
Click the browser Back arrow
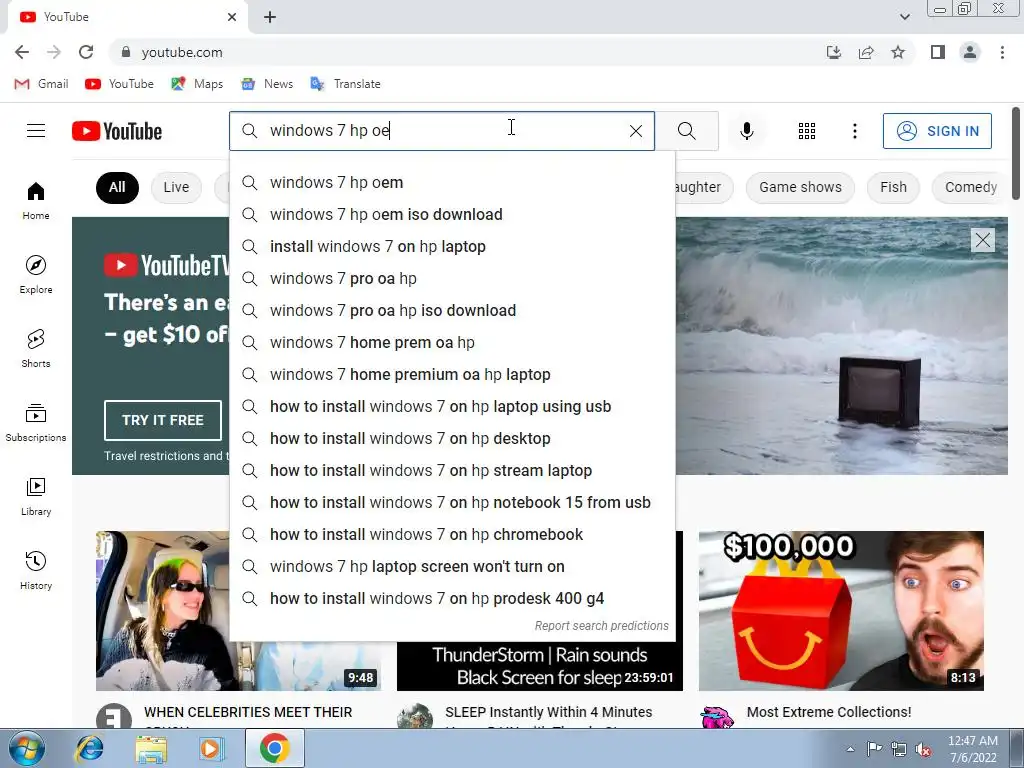tap(22, 52)
